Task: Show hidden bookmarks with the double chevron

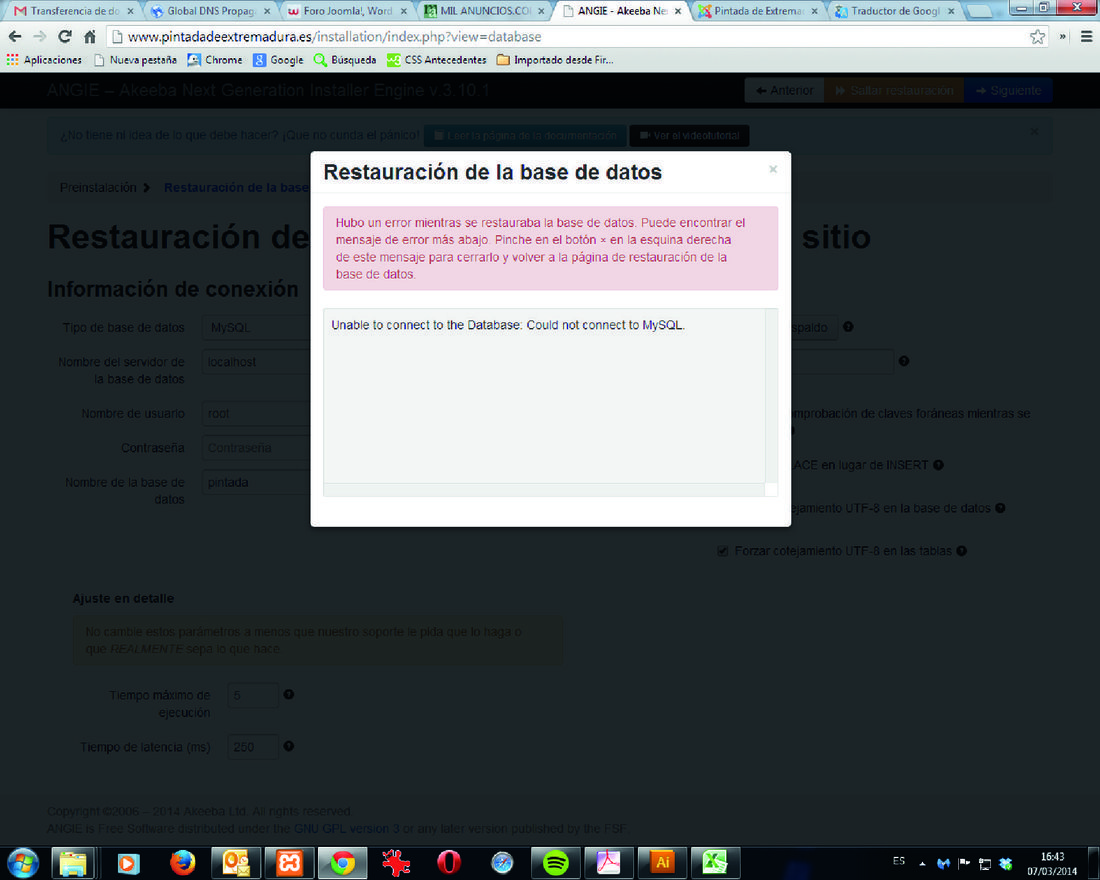Action: click(1062, 36)
